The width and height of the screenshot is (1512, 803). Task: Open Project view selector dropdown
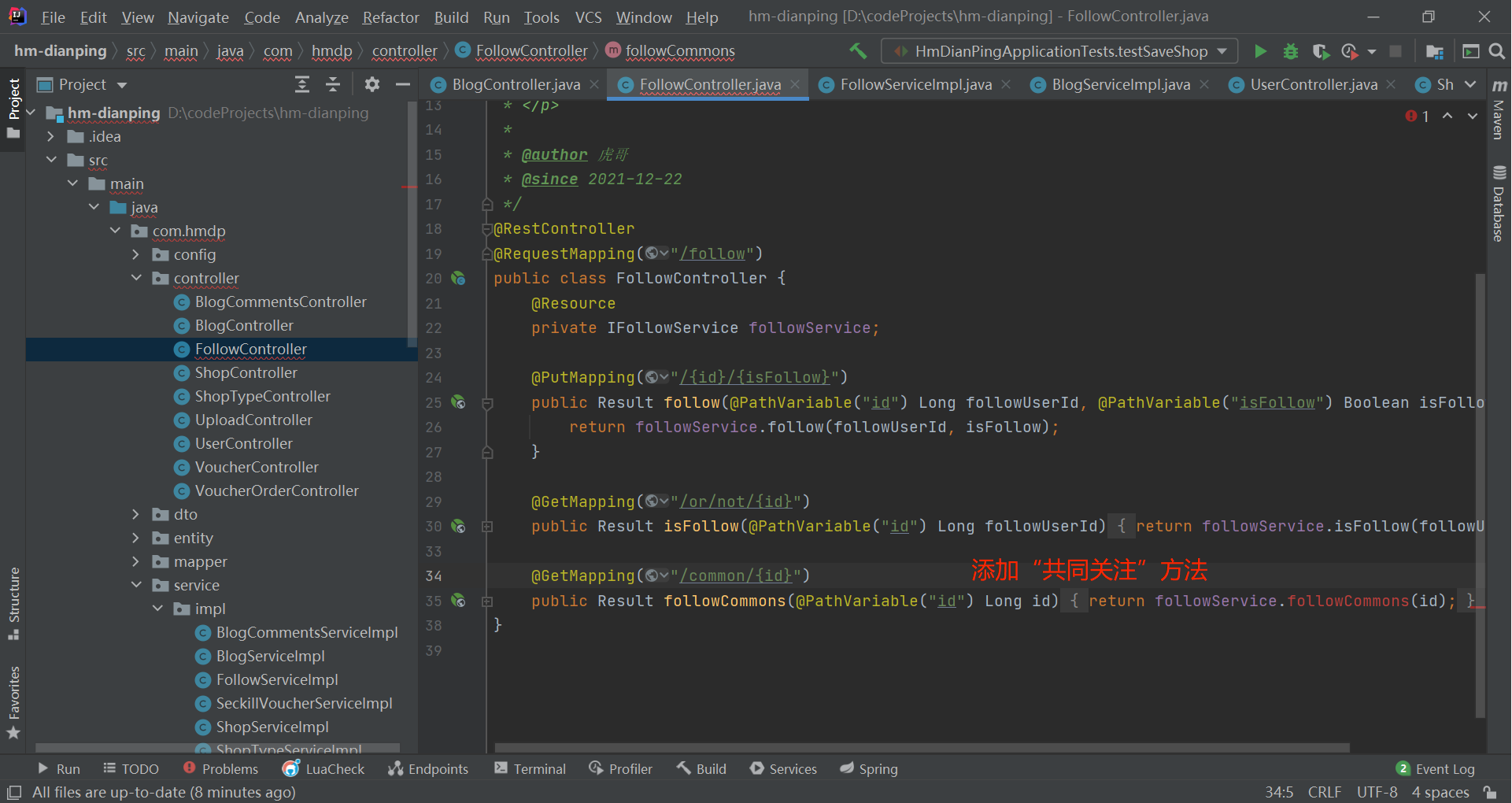point(121,84)
